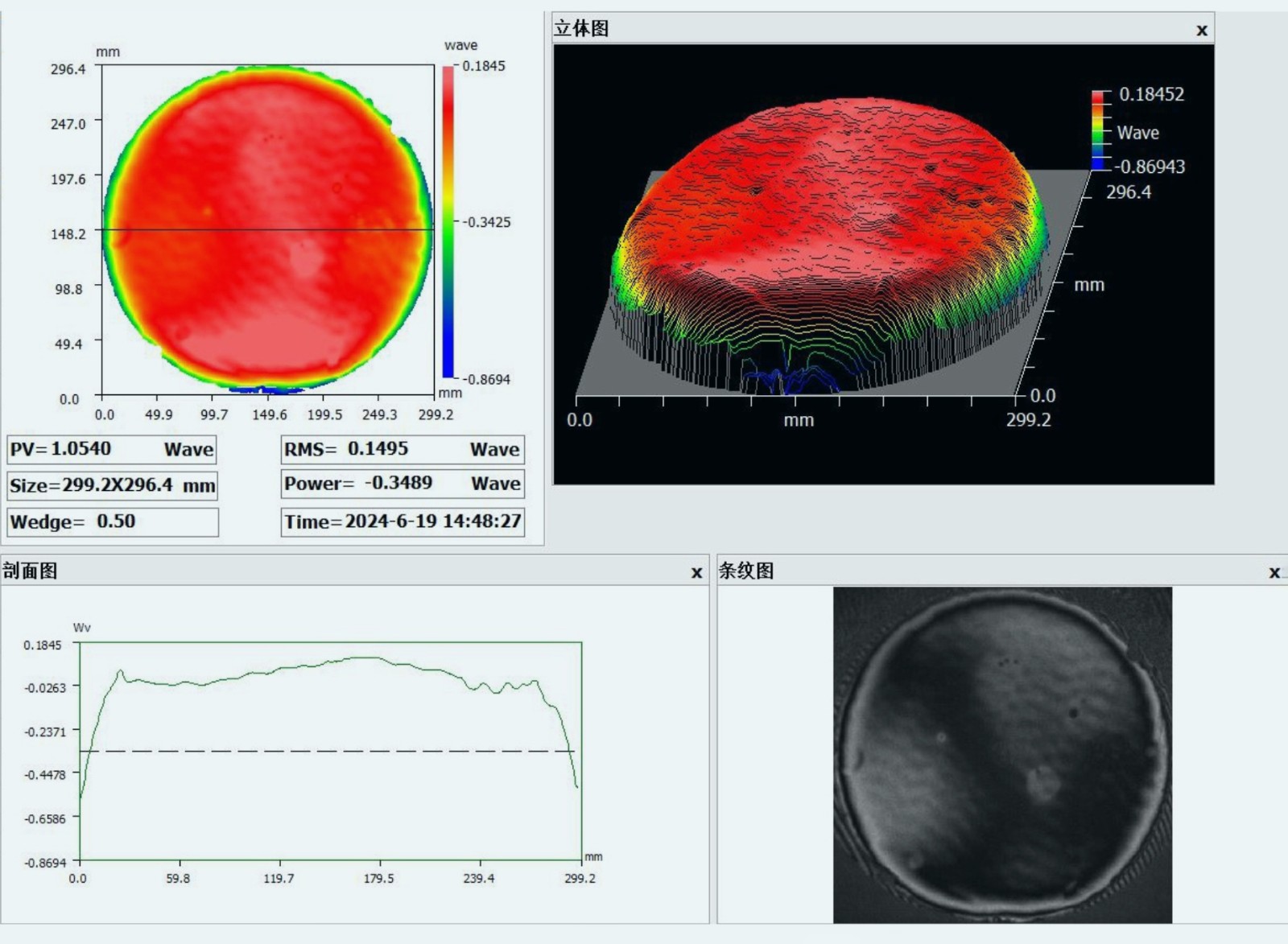This screenshot has width=1288, height=944.
Task: Select the RMS value field
Action: tap(402, 449)
